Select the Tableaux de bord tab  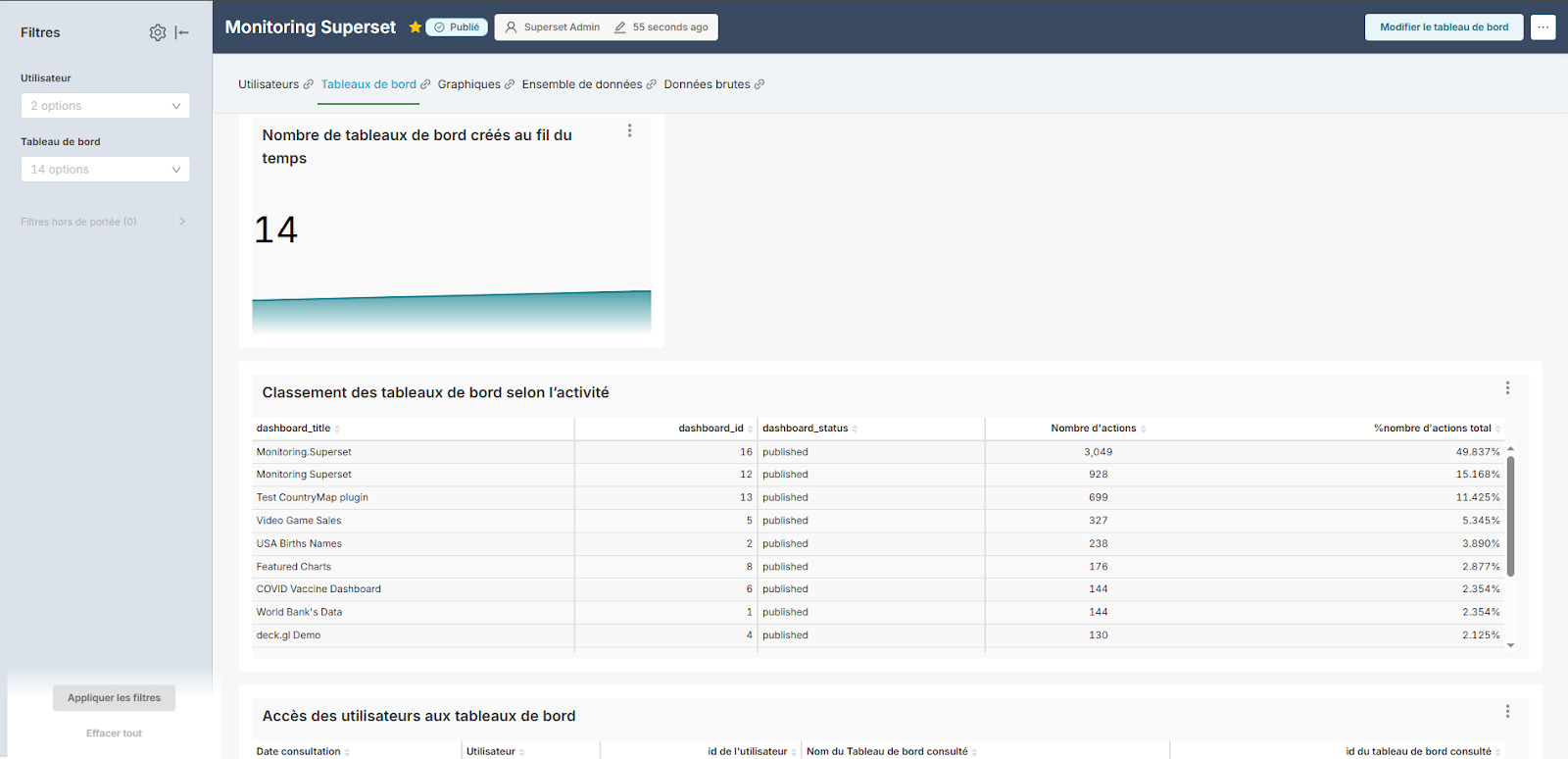click(x=368, y=84)
